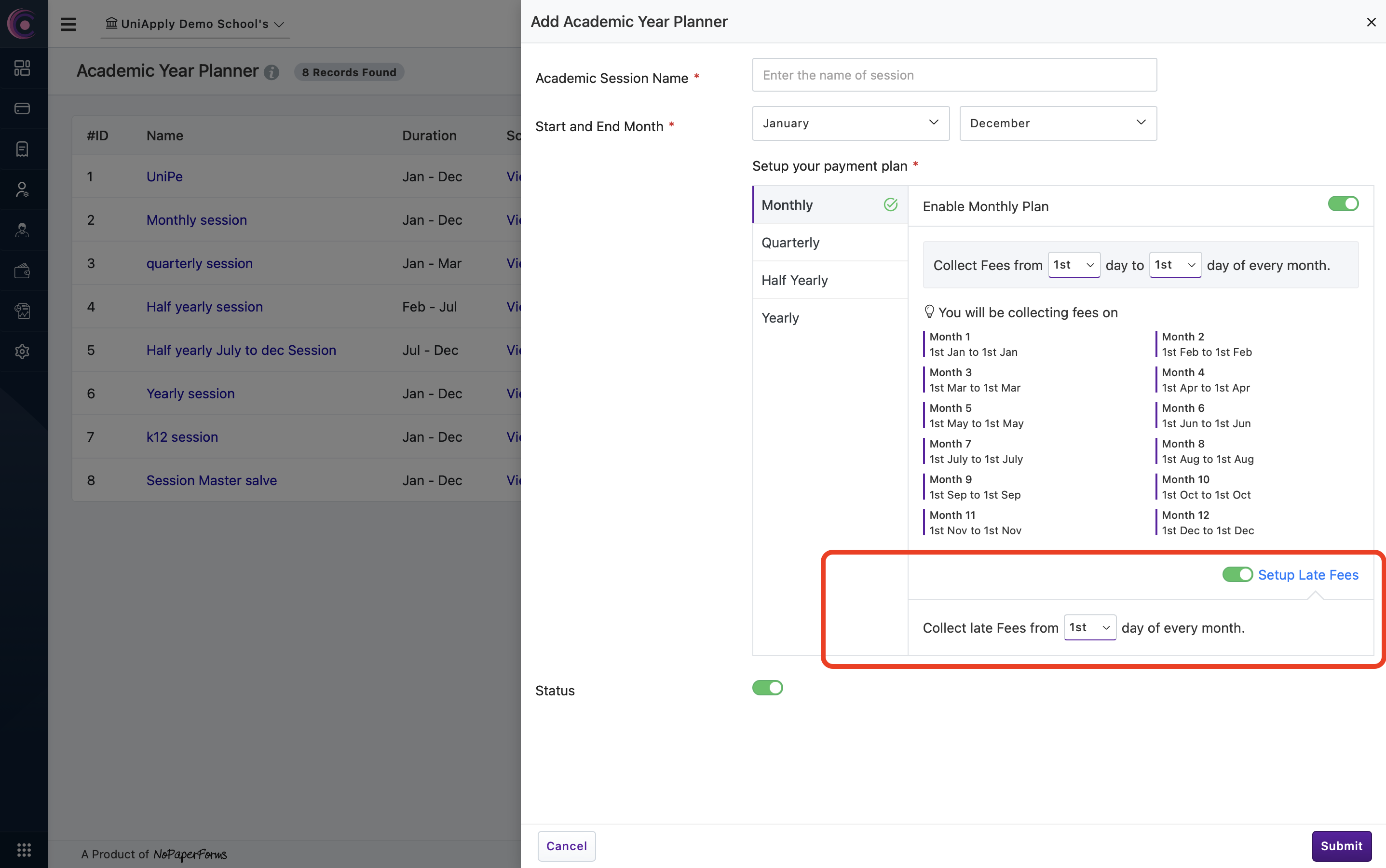Open the student profile icon in sidebar
Screen dimensions: 1386x868
click(22, 230)
